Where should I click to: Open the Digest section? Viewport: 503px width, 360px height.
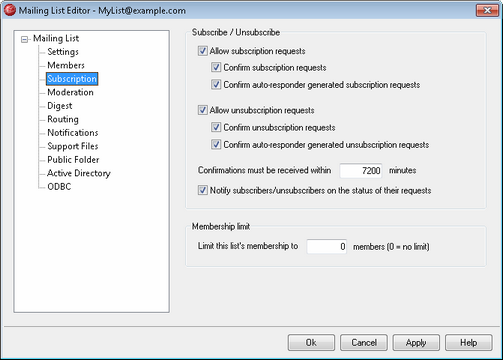point(60,106)
